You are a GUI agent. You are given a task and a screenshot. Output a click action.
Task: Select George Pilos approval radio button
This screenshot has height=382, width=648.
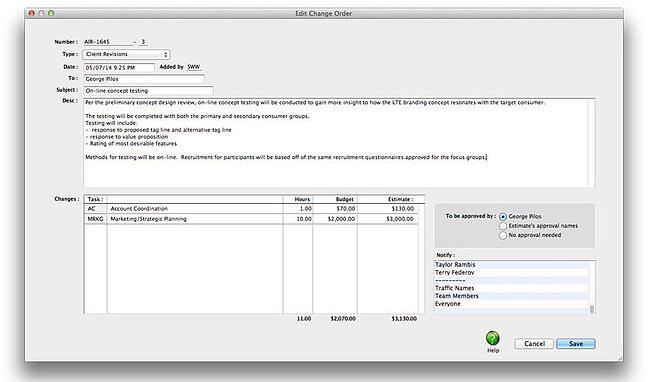pos(503,217)
